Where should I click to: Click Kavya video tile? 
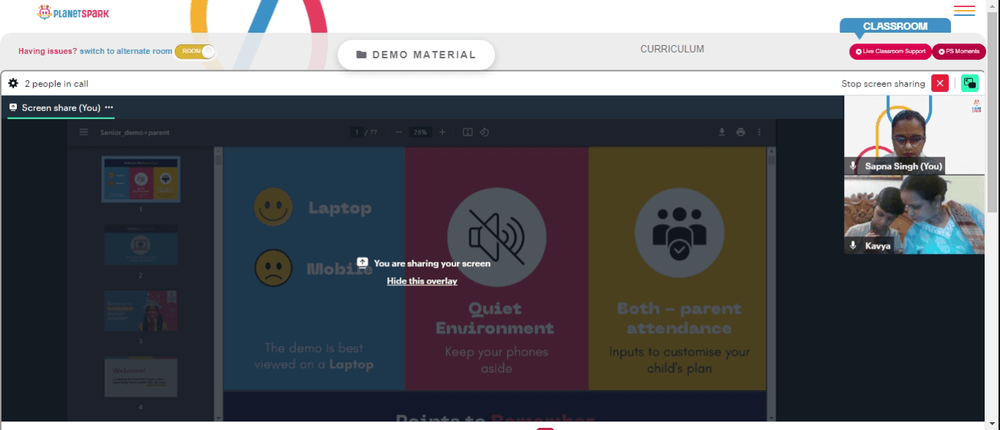(914, 215)
